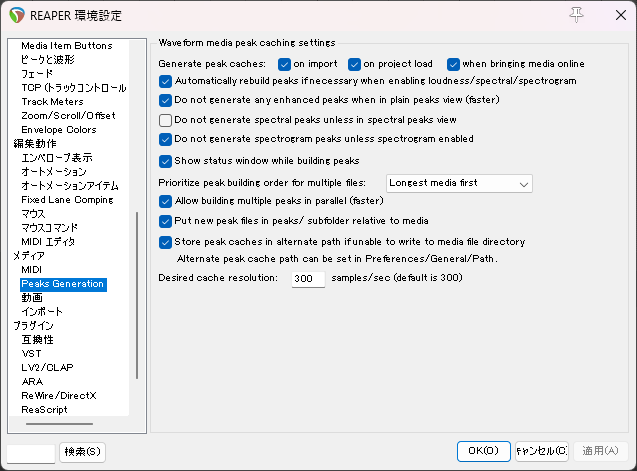Select 'エンベロープ表示' in tree
Viewport: 637px width, 471px height.
pos(56,158)
